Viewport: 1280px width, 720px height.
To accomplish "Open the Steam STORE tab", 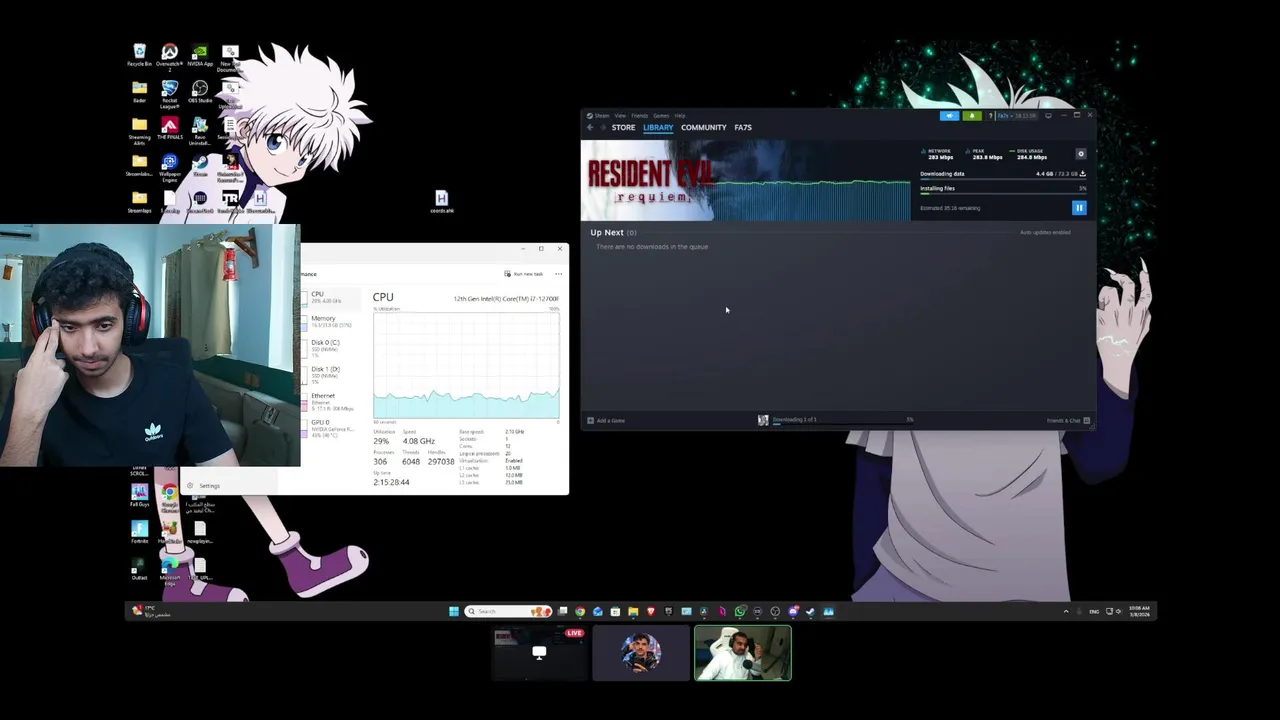I will (623, 128).
